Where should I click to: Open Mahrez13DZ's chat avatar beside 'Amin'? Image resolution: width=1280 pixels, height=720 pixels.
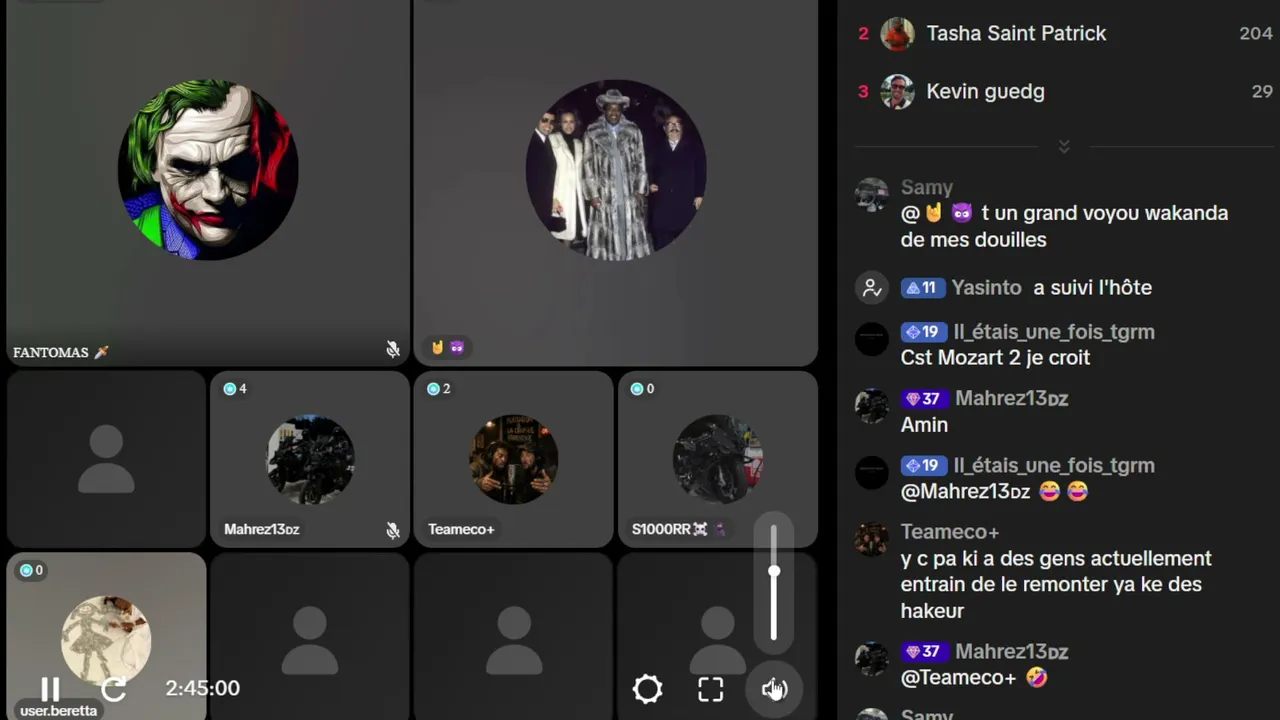coord(872,406)
